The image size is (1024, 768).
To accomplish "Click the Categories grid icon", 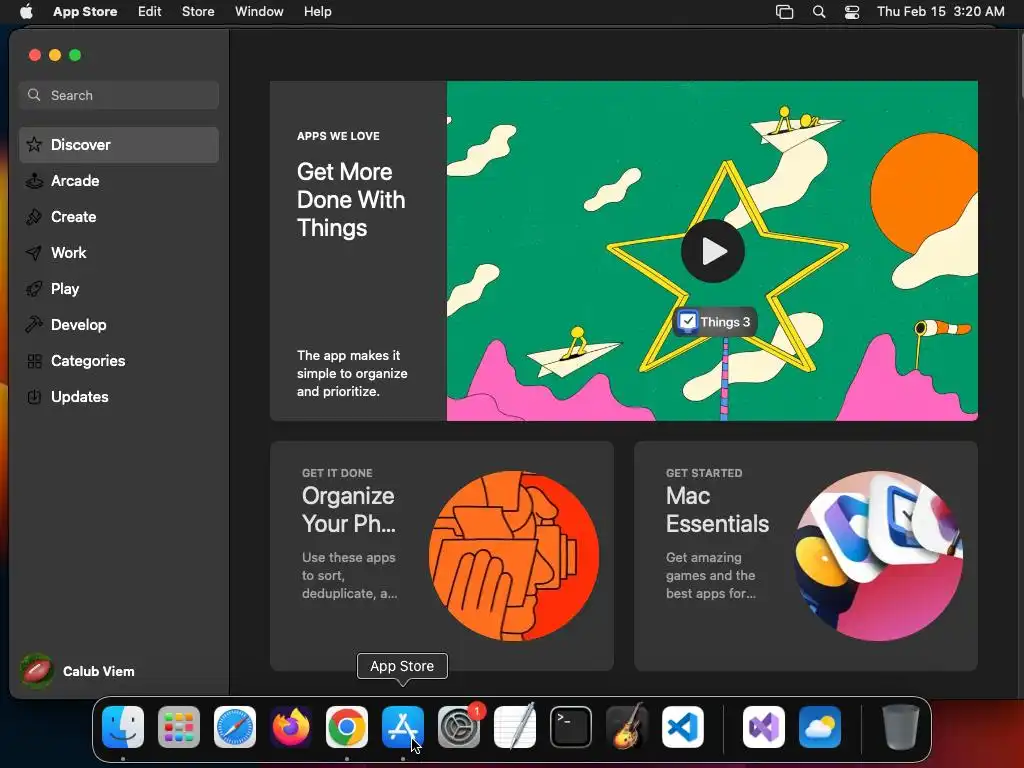I will 34,360.
